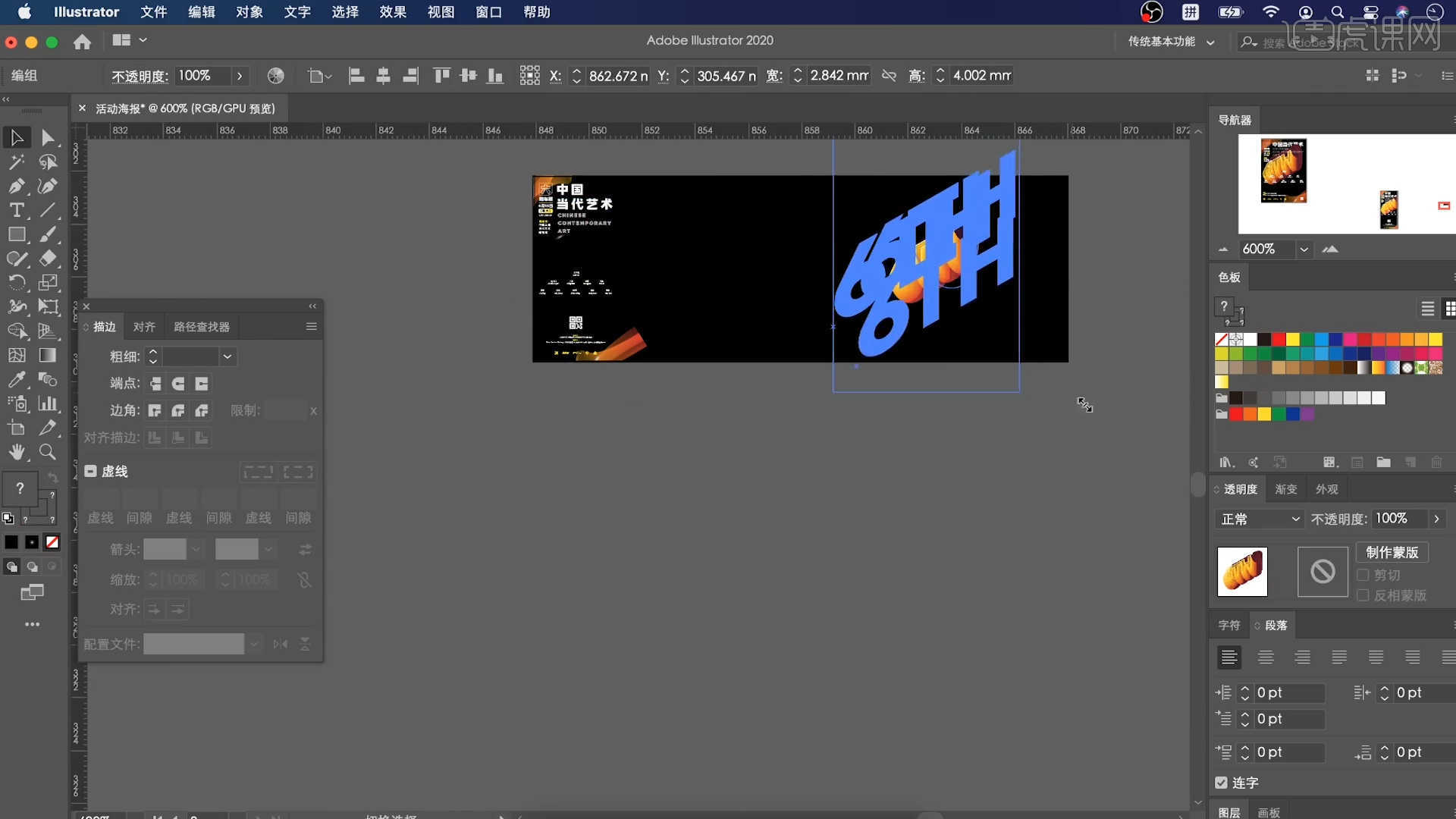Image resolution: width=1456 pixels, height=819 pixels.
Task: Open the stroke weight dropdown
Action: (x=227, y=356)
